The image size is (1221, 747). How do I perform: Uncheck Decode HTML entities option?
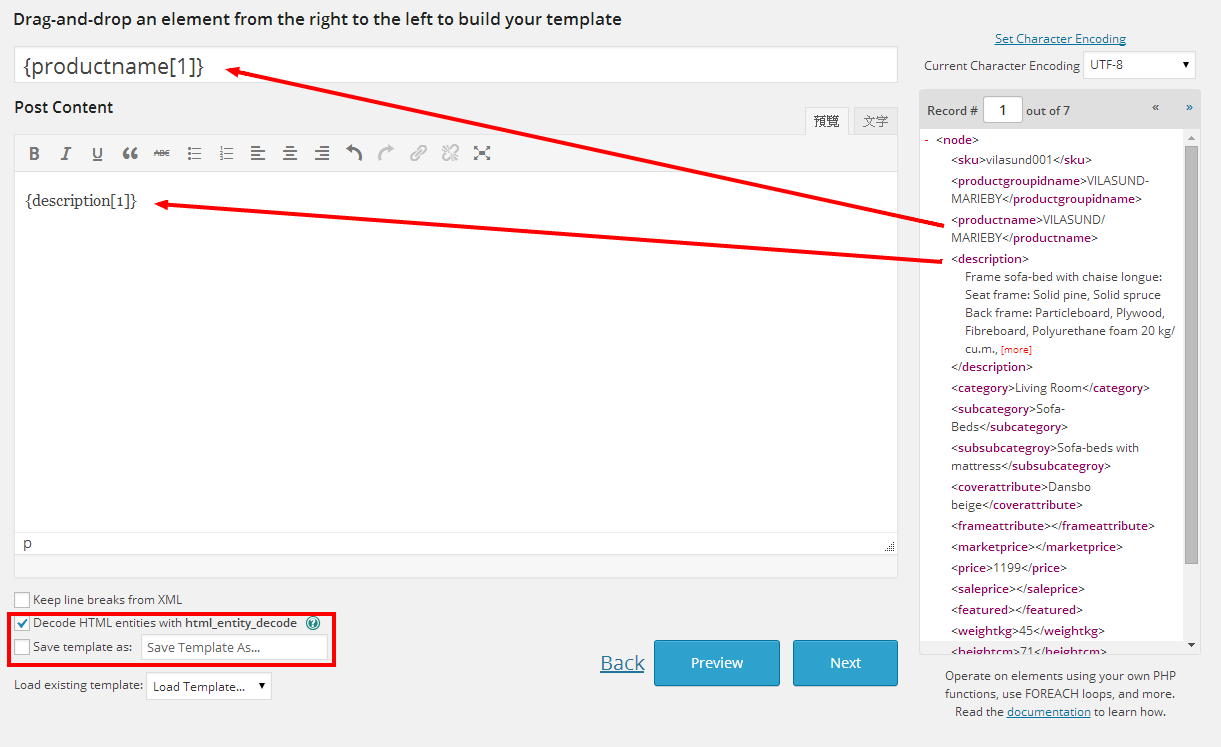click(22, 623)
